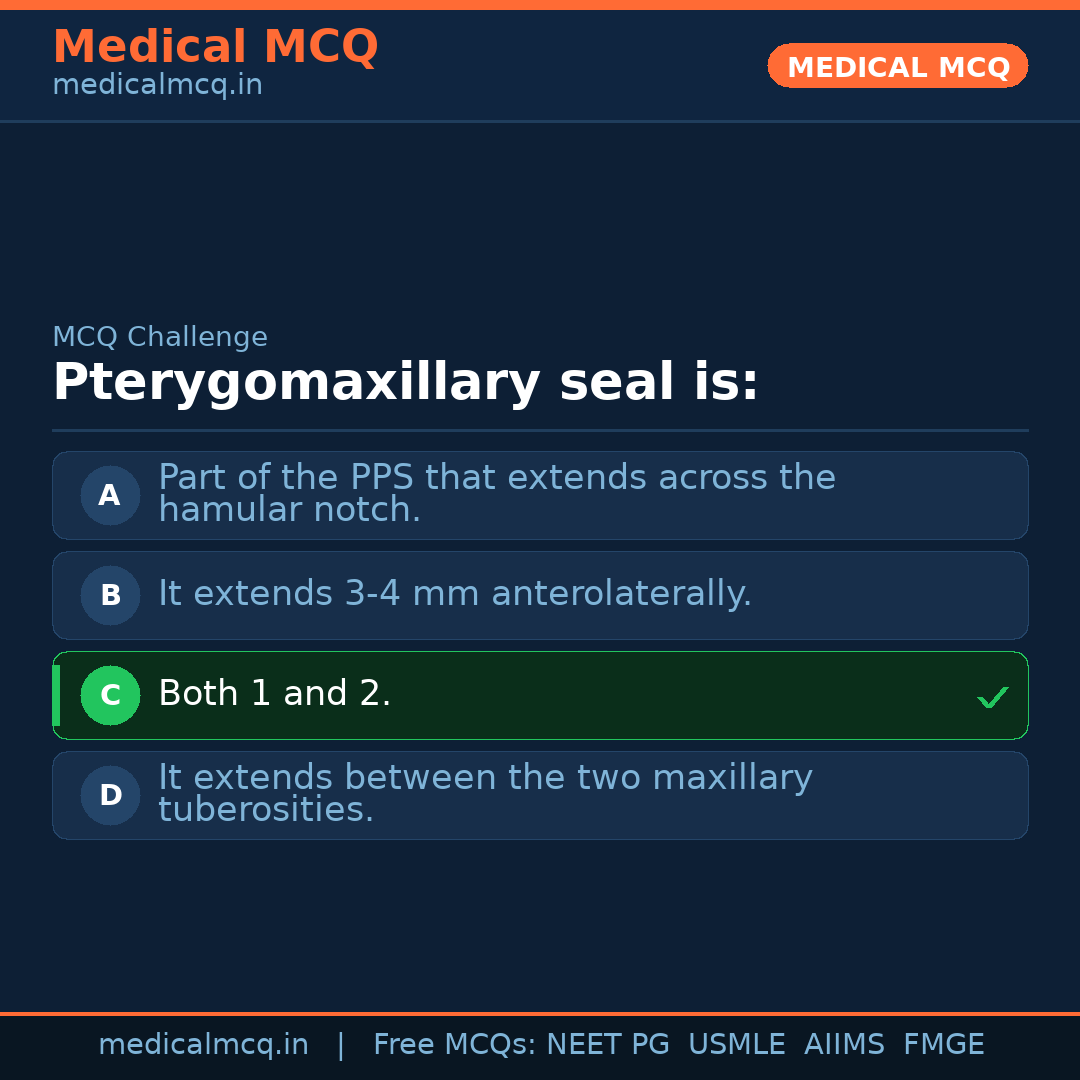
Task: Click the letter A circle icon
Action: [110, 495]
